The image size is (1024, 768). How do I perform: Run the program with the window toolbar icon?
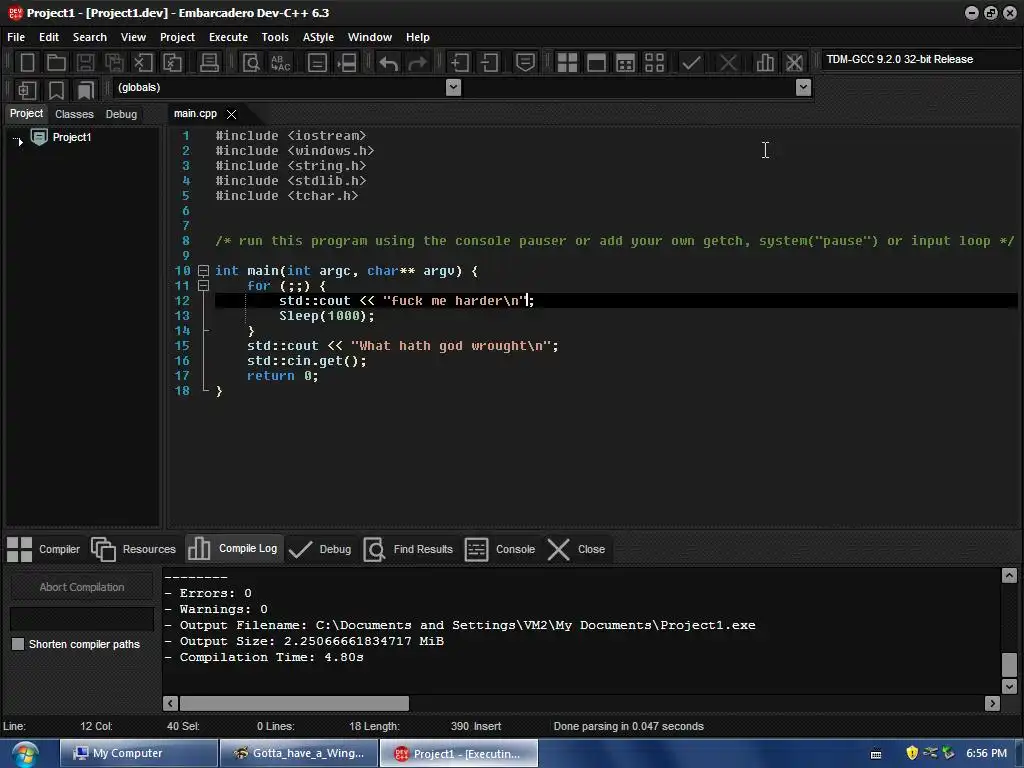click(x=596, y=63)
